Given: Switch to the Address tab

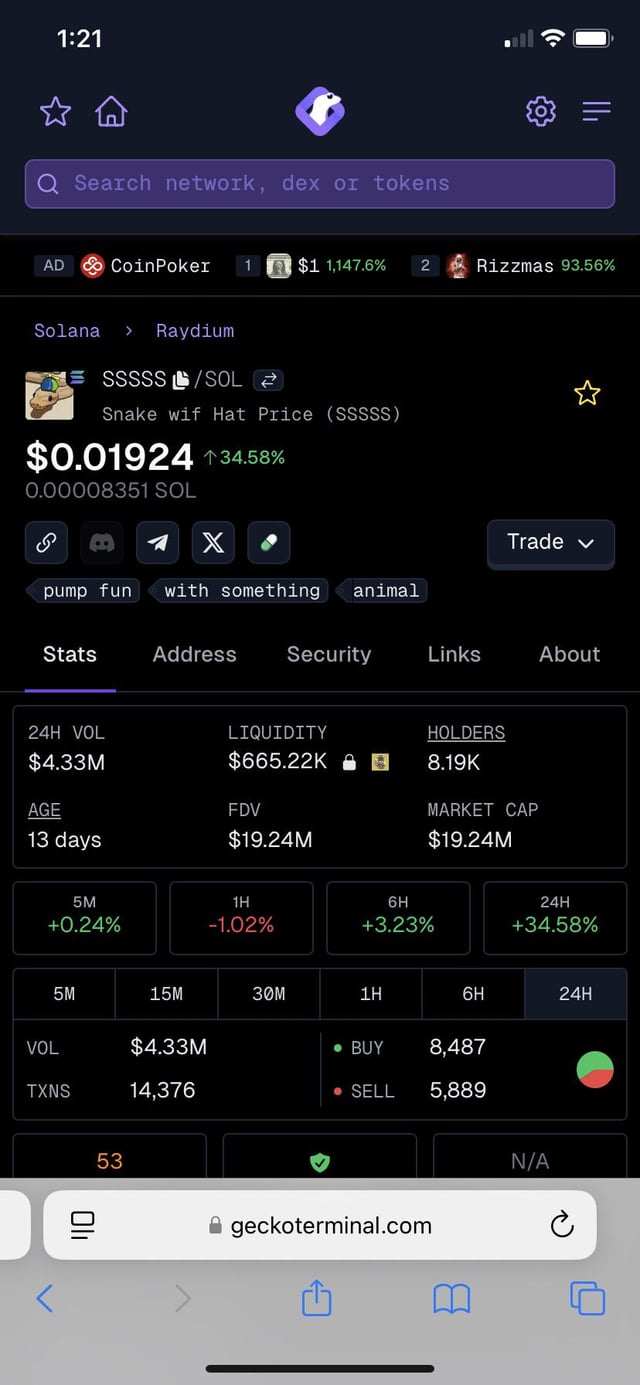Looking at the screenshot, I should (x=194, y=655).
